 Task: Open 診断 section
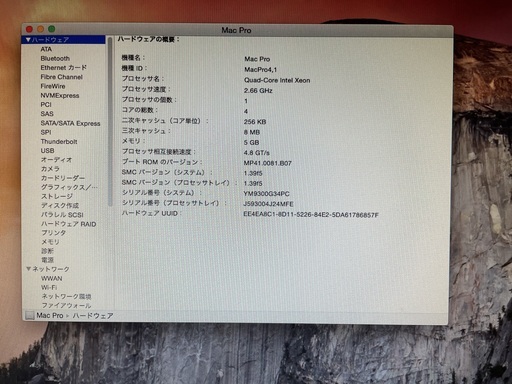[x=47, y=251]
